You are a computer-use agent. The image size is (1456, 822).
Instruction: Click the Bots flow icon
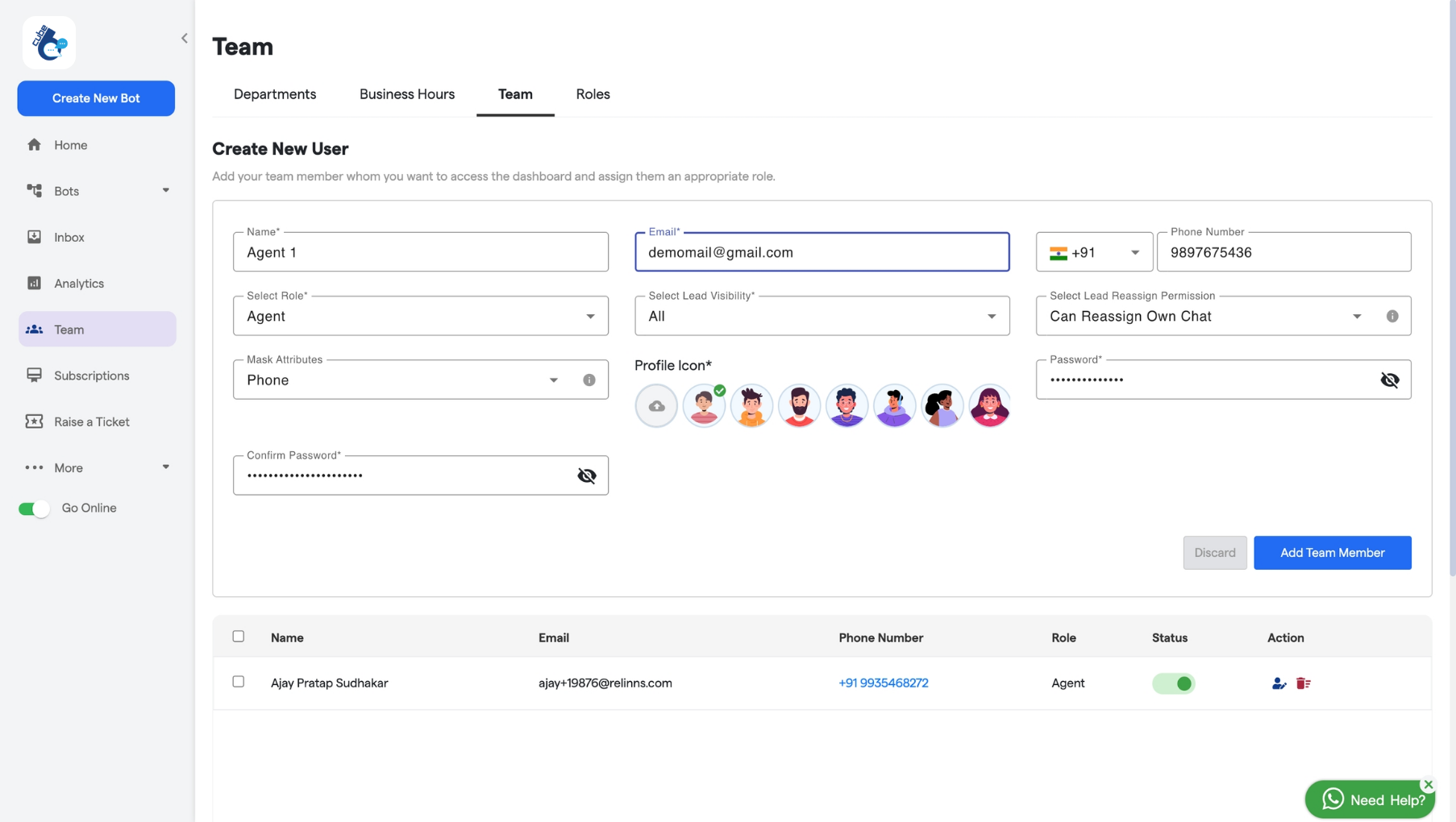click(34, 191)
